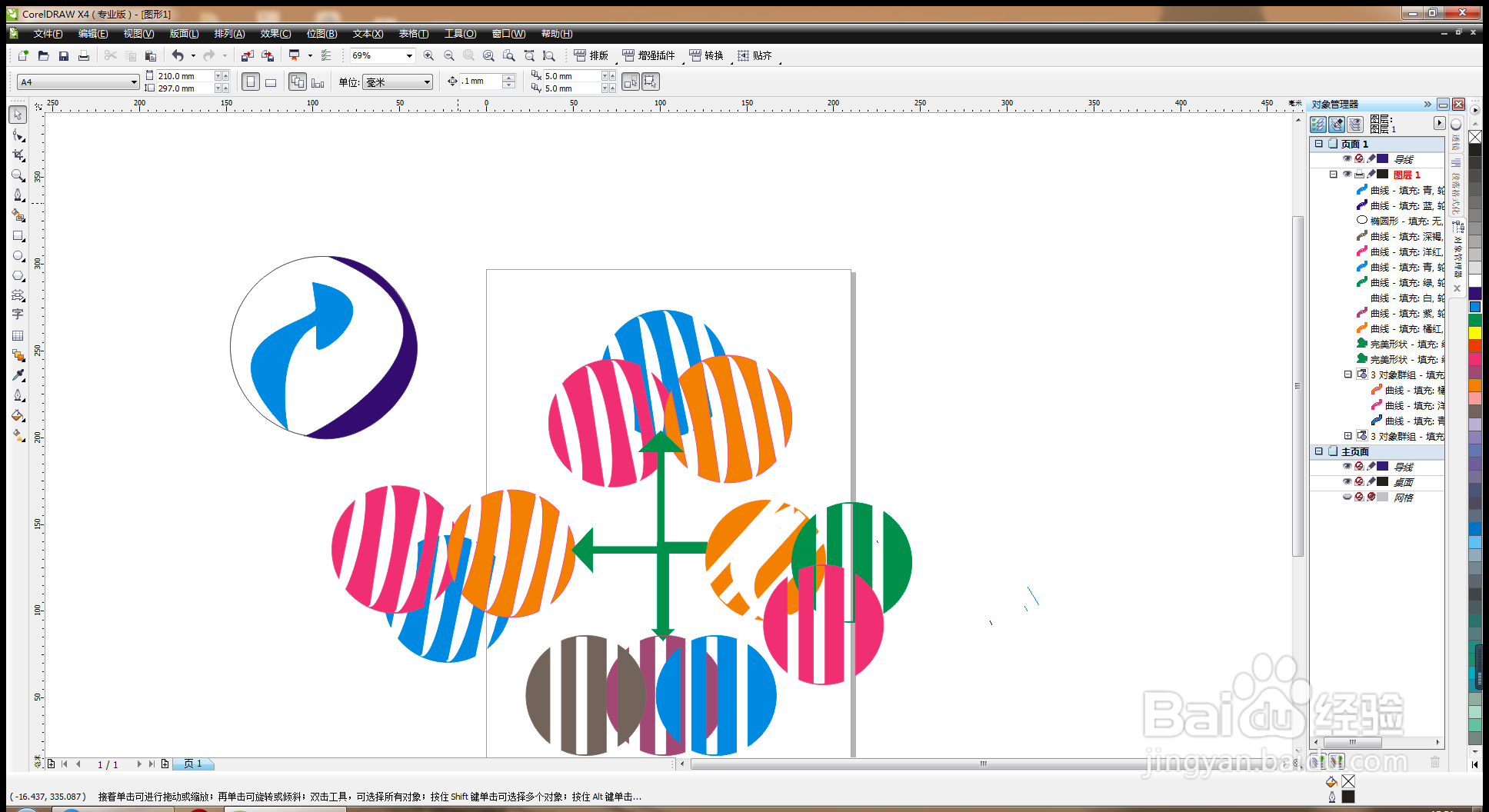Open the zoom level 69% dropdown

tap(409, 55)
